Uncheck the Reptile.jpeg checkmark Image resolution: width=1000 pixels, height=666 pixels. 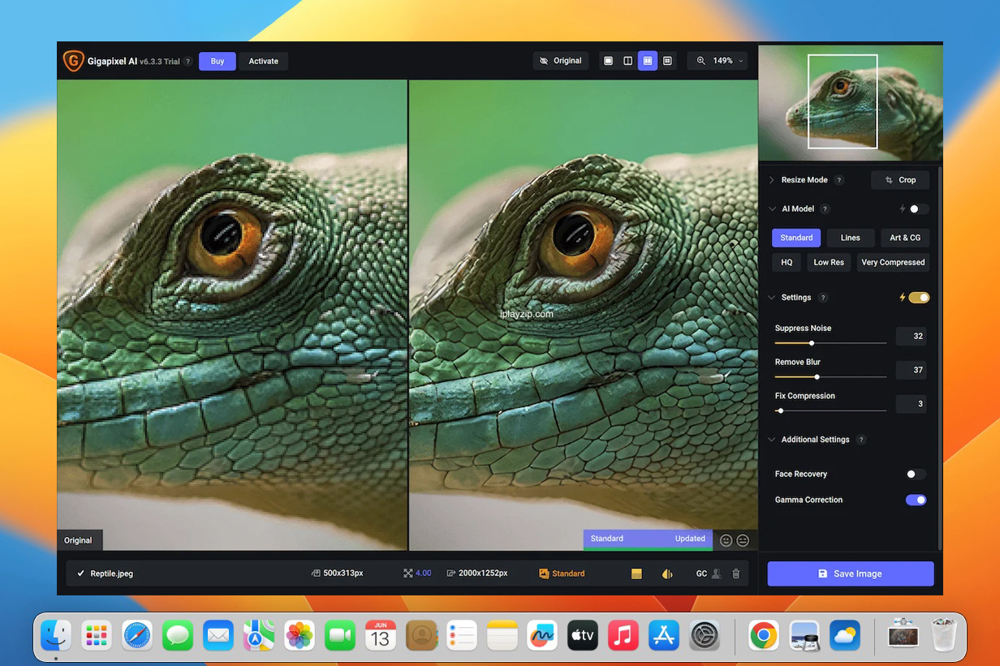(80, 574)
